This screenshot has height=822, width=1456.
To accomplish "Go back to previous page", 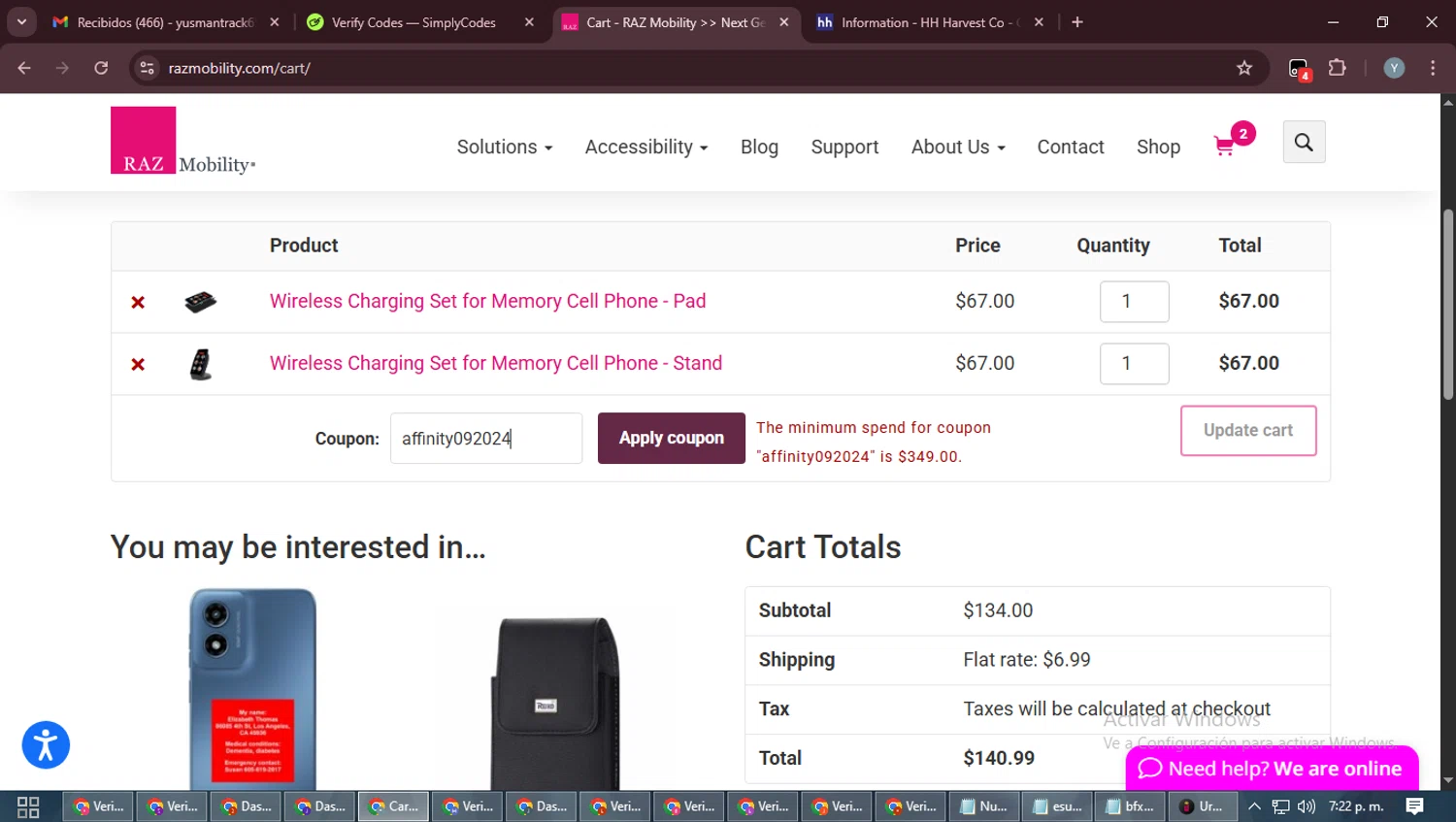I will coord(24,68).
